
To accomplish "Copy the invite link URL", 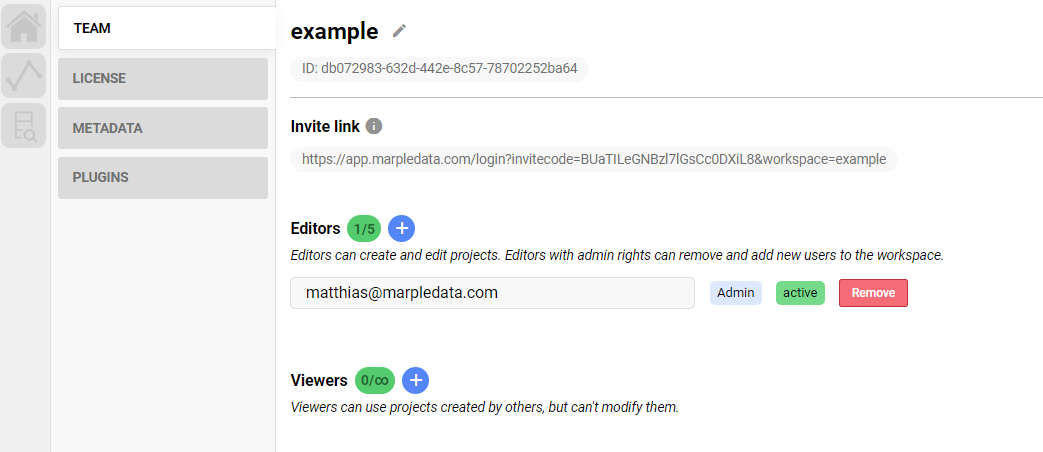I will tap(594, 160).
